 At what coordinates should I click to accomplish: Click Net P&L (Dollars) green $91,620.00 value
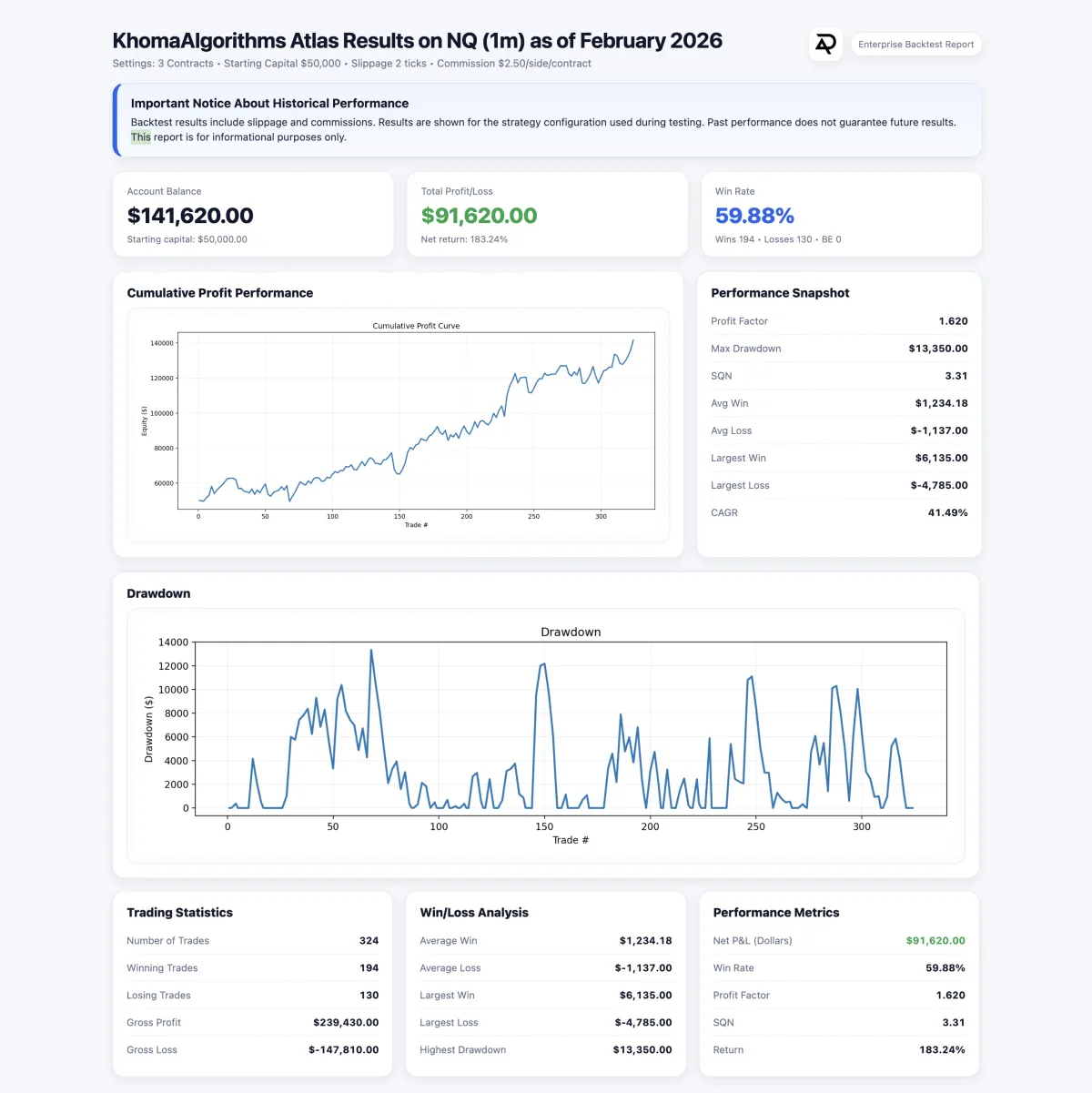[935, 941]
